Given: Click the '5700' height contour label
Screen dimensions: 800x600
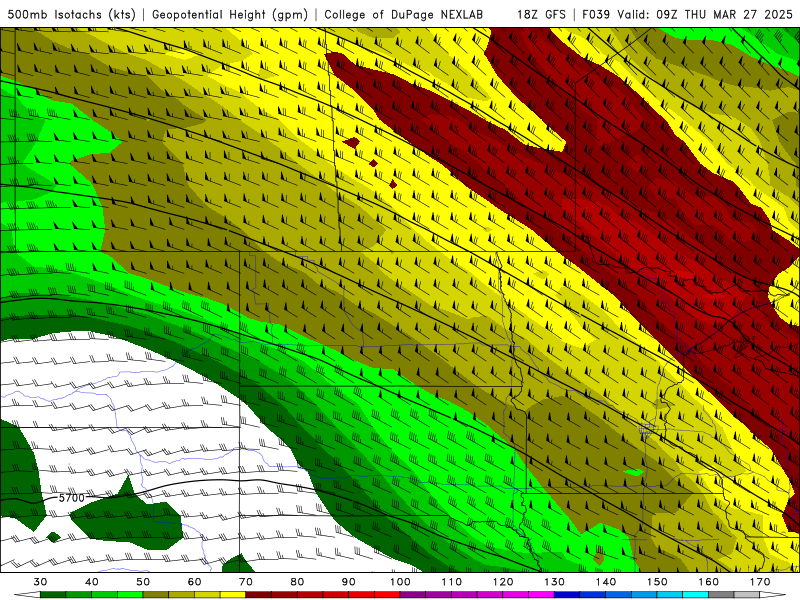Looking at the screenshot, I should coord(71,497).
